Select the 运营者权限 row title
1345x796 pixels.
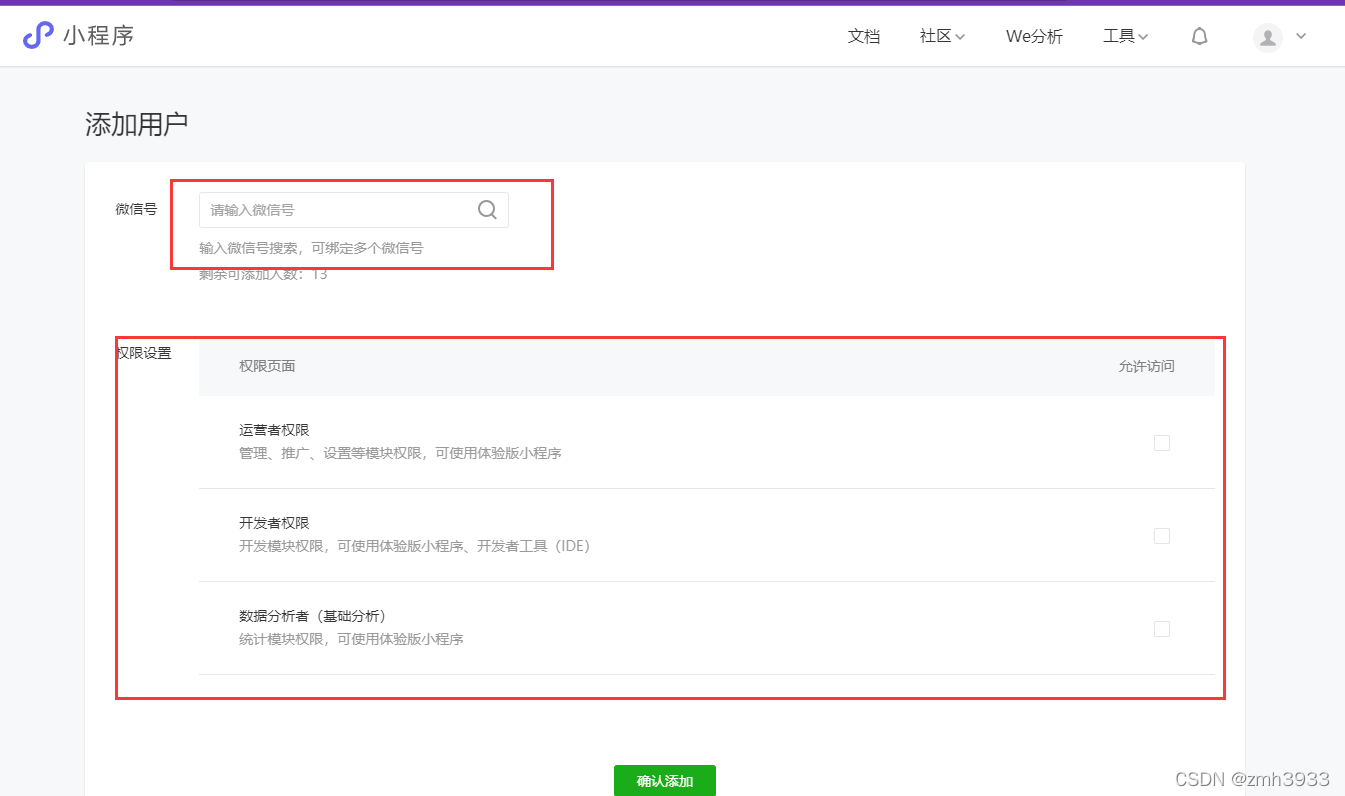coord(274,430)
